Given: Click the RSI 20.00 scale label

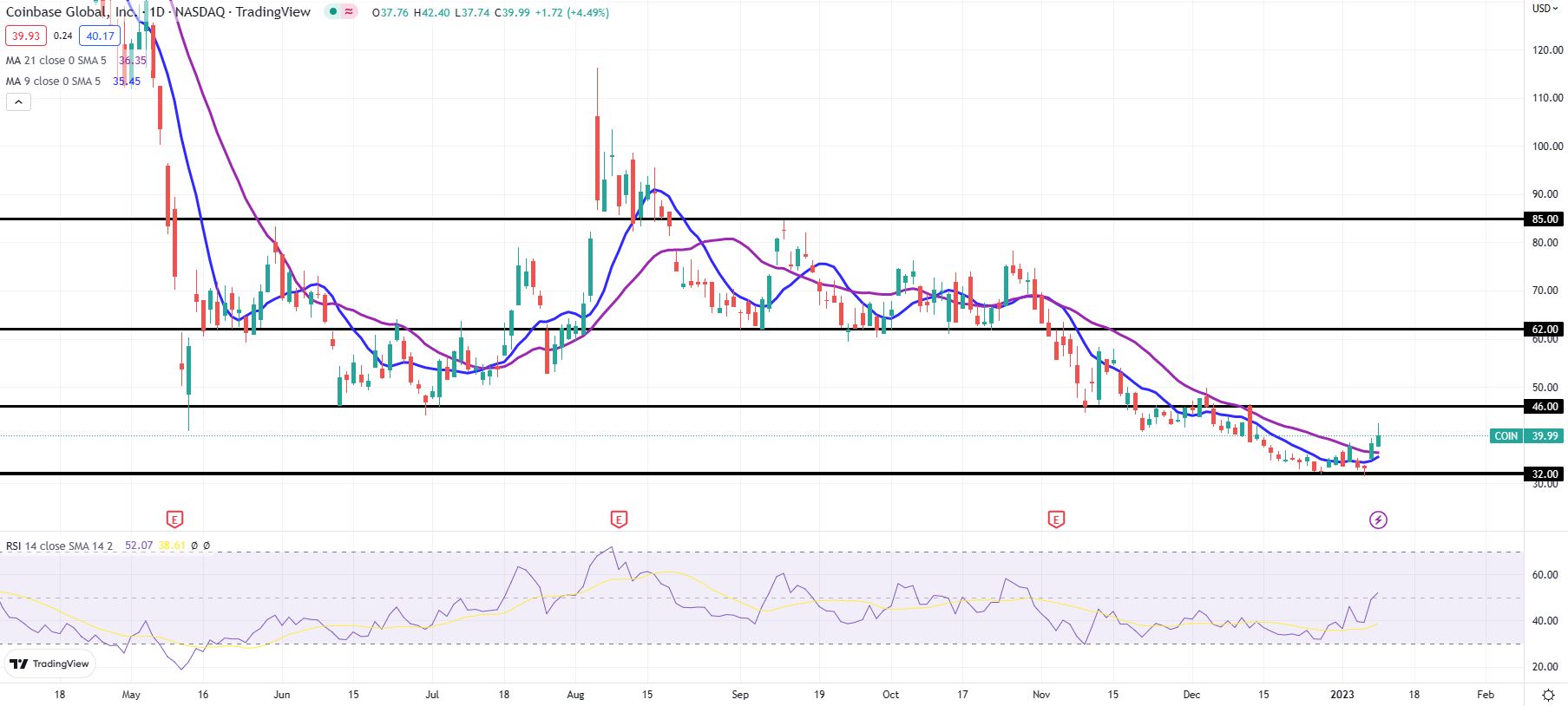Looking at the screenshot, I should click(x=1545, y=667).
